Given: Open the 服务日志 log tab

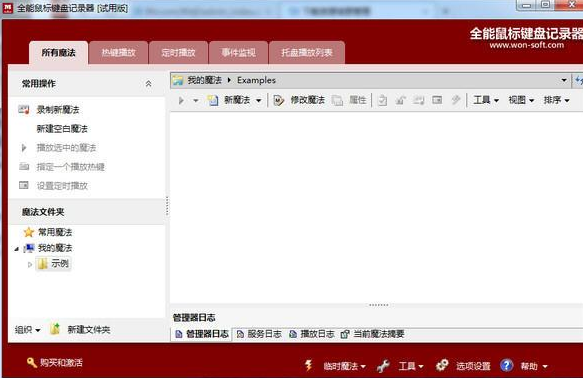Looking at the screenshot, I should [260, 334].
